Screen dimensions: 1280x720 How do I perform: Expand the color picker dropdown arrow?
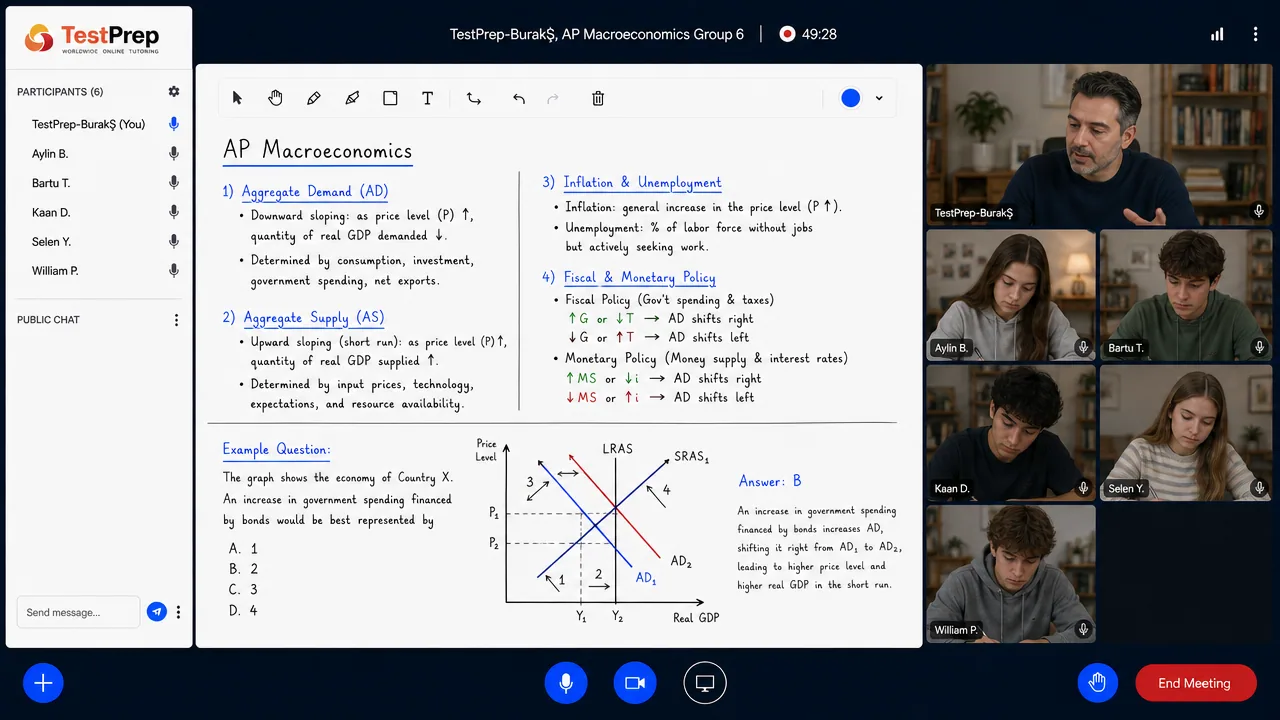[x=879, y=98]
